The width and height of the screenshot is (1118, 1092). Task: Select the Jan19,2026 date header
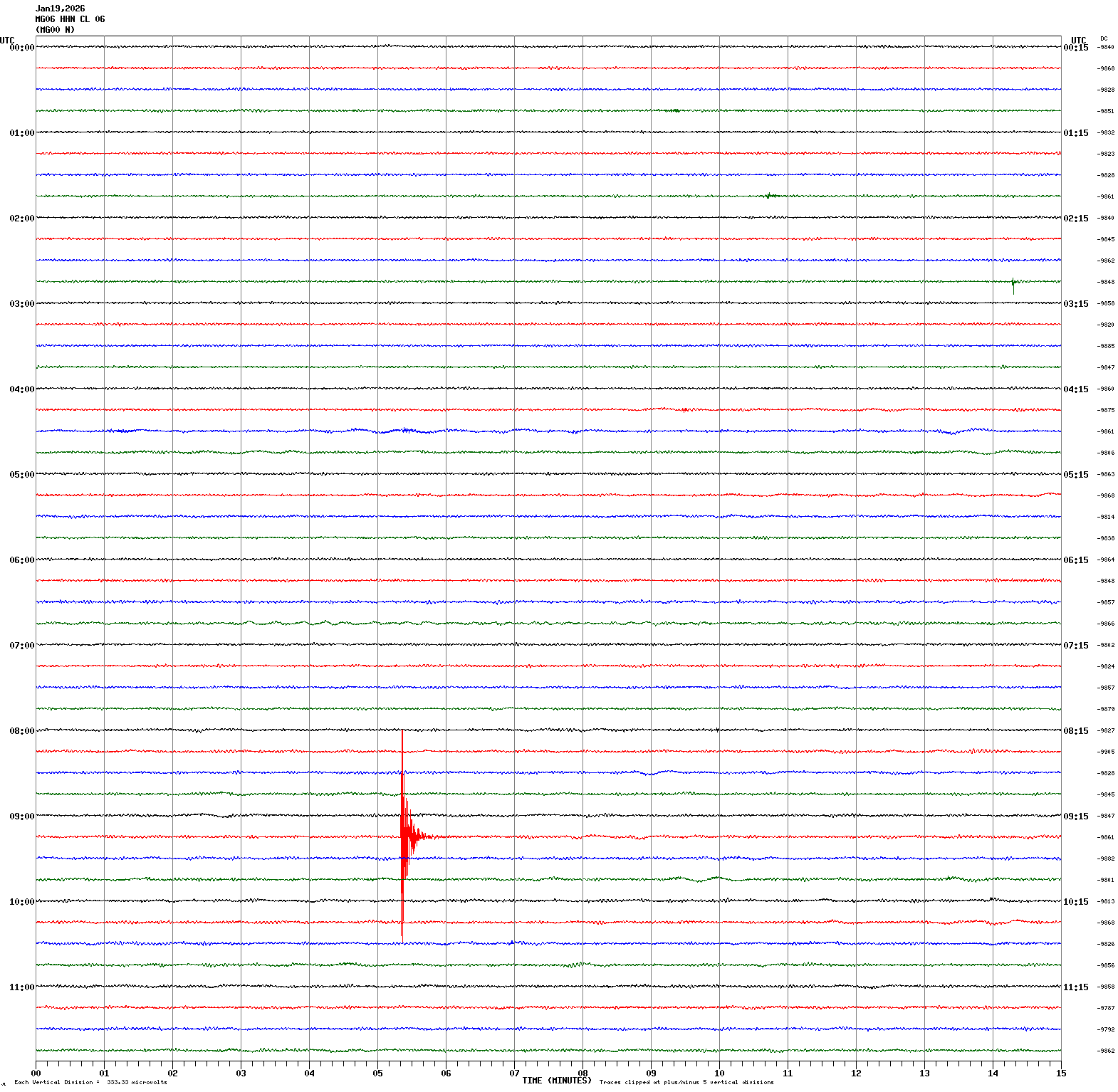61,9
